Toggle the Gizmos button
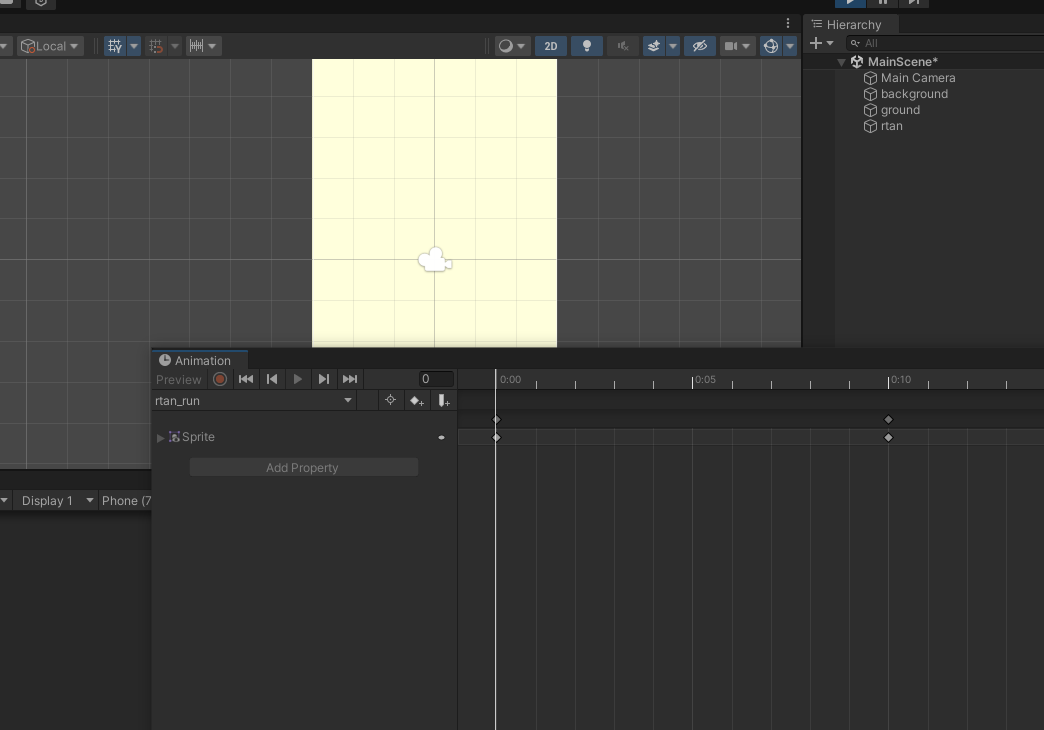This screenshot has height=730, width=1044. pyautogui.click(x=771, y=46)
